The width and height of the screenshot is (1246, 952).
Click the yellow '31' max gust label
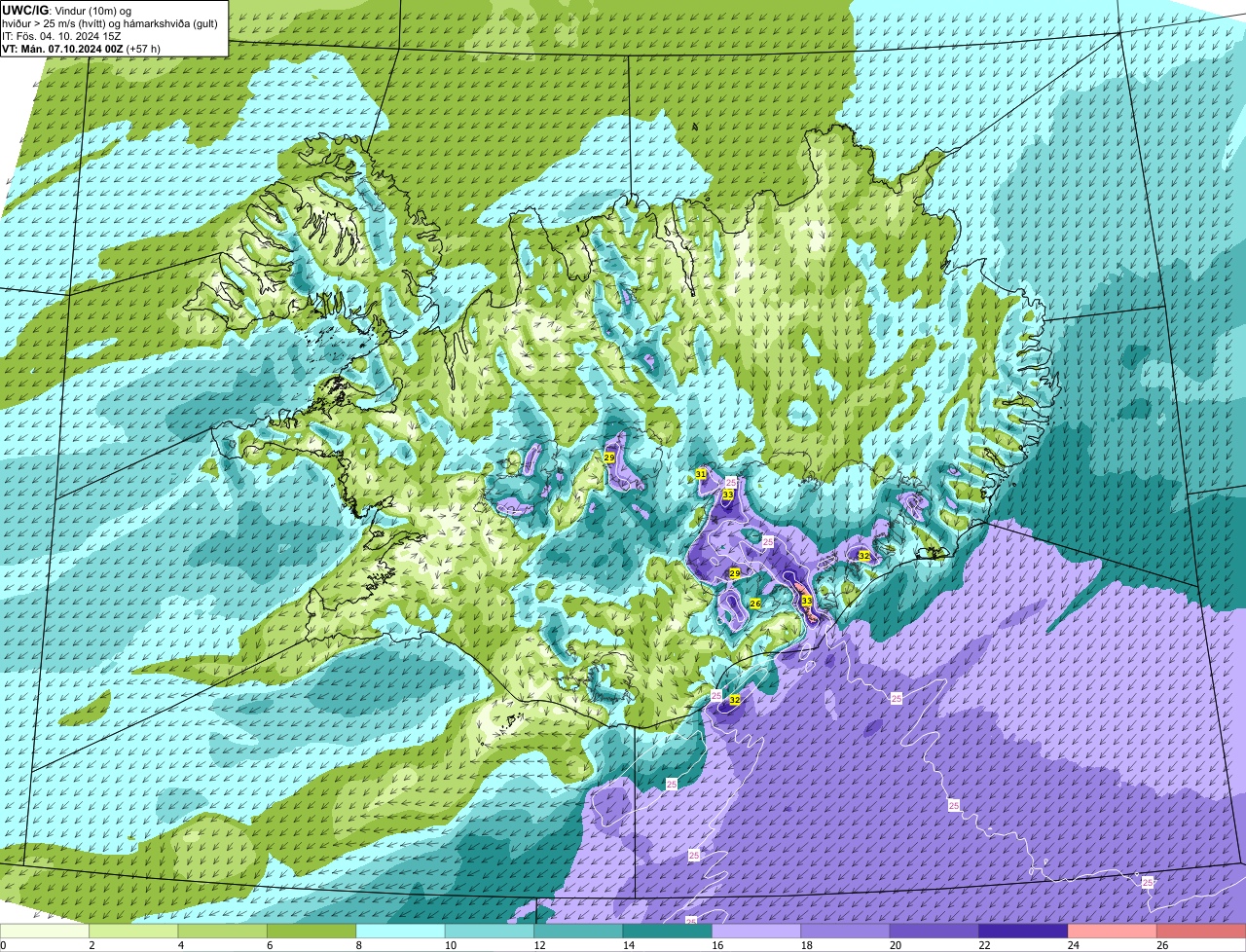701,474
